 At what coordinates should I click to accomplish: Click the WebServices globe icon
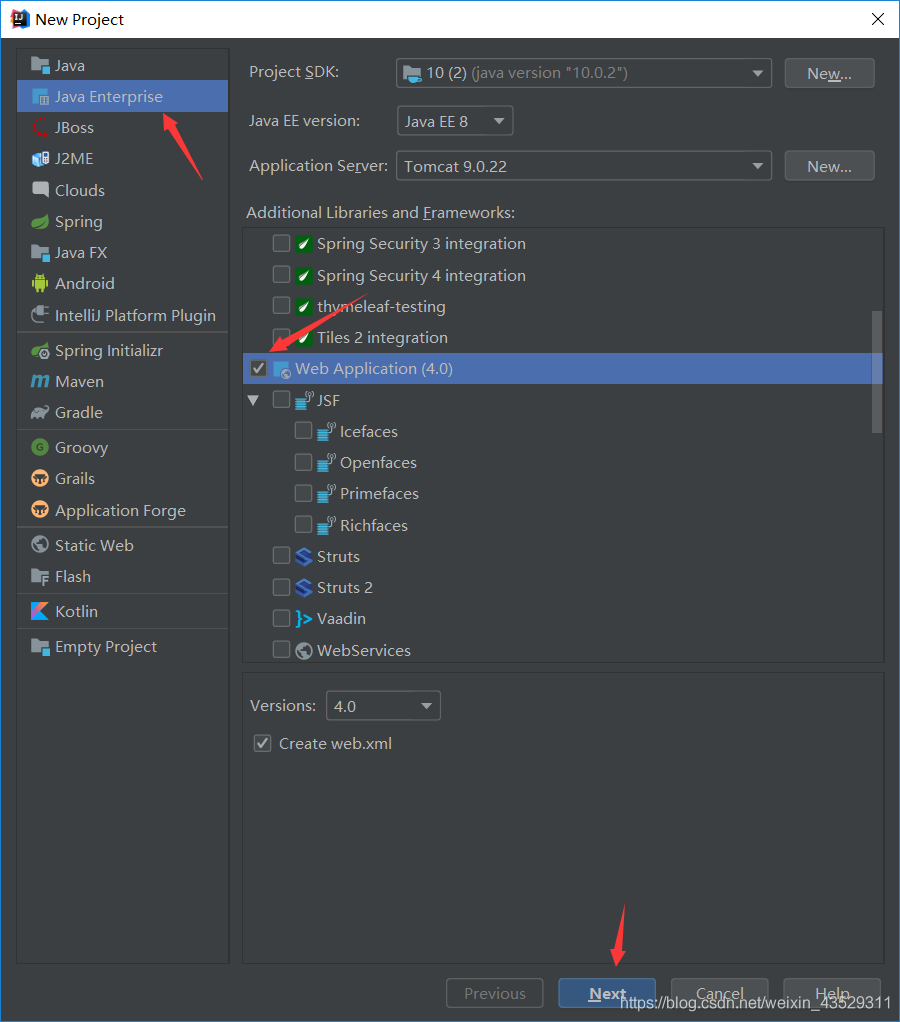[x=304, y=650]
